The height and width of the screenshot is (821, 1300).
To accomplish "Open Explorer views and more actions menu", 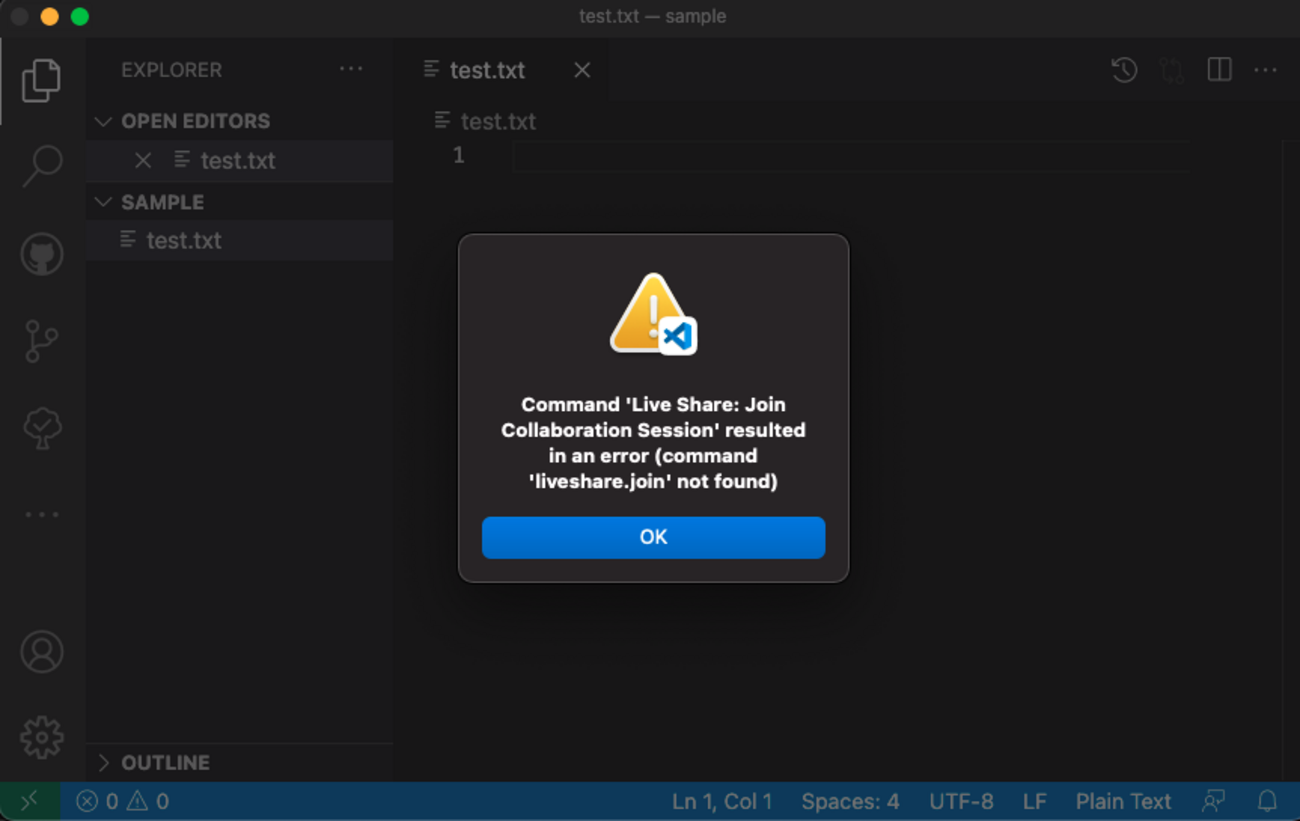I will click(351, 69).
